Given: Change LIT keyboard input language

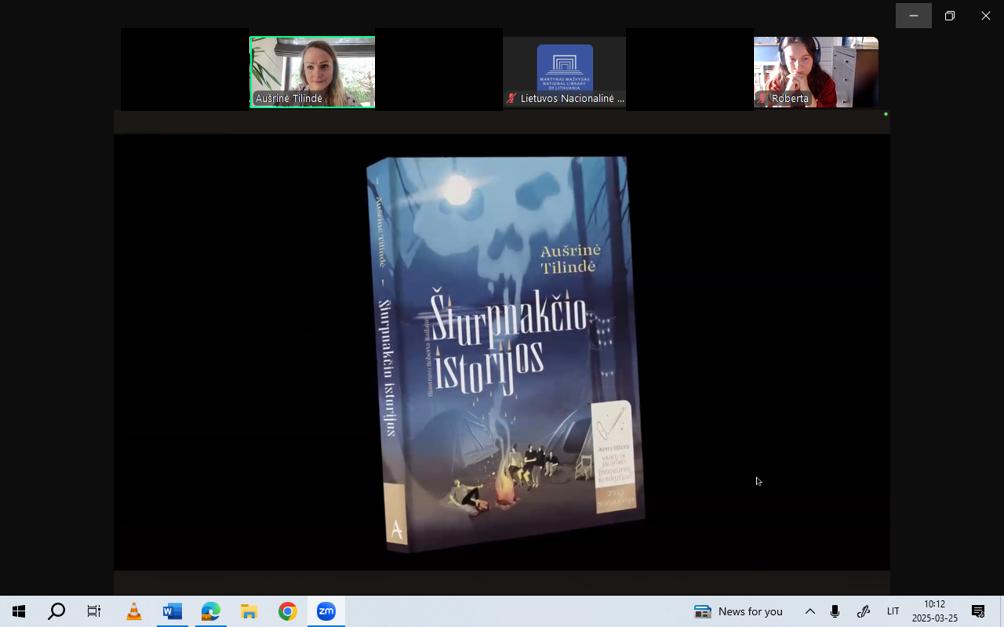Looking at the screenshot, I should [893, 612].
